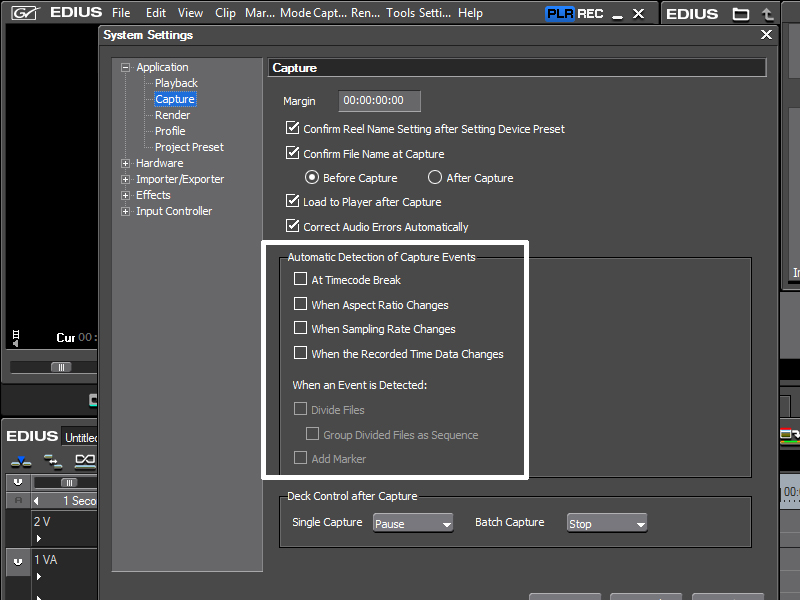This screenshot has height=600, width=800.
Task: Uncheck Load to Player after Capture
Action: click(292, 201)
